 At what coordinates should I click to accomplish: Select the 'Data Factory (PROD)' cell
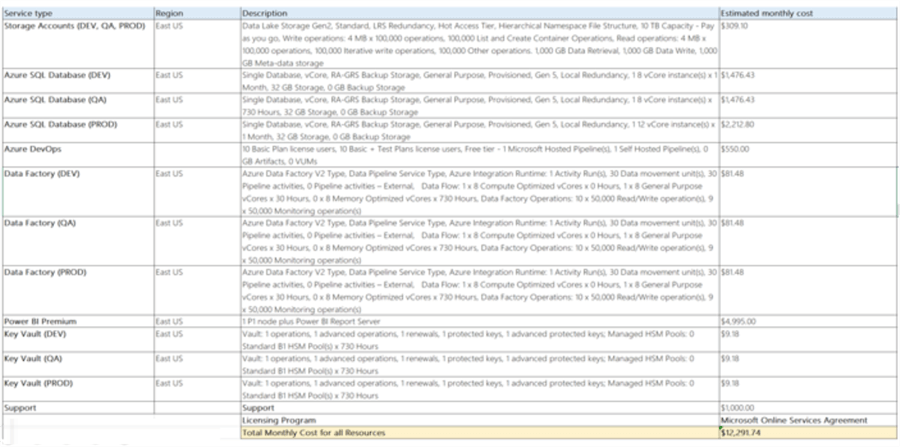click(78, 290)
